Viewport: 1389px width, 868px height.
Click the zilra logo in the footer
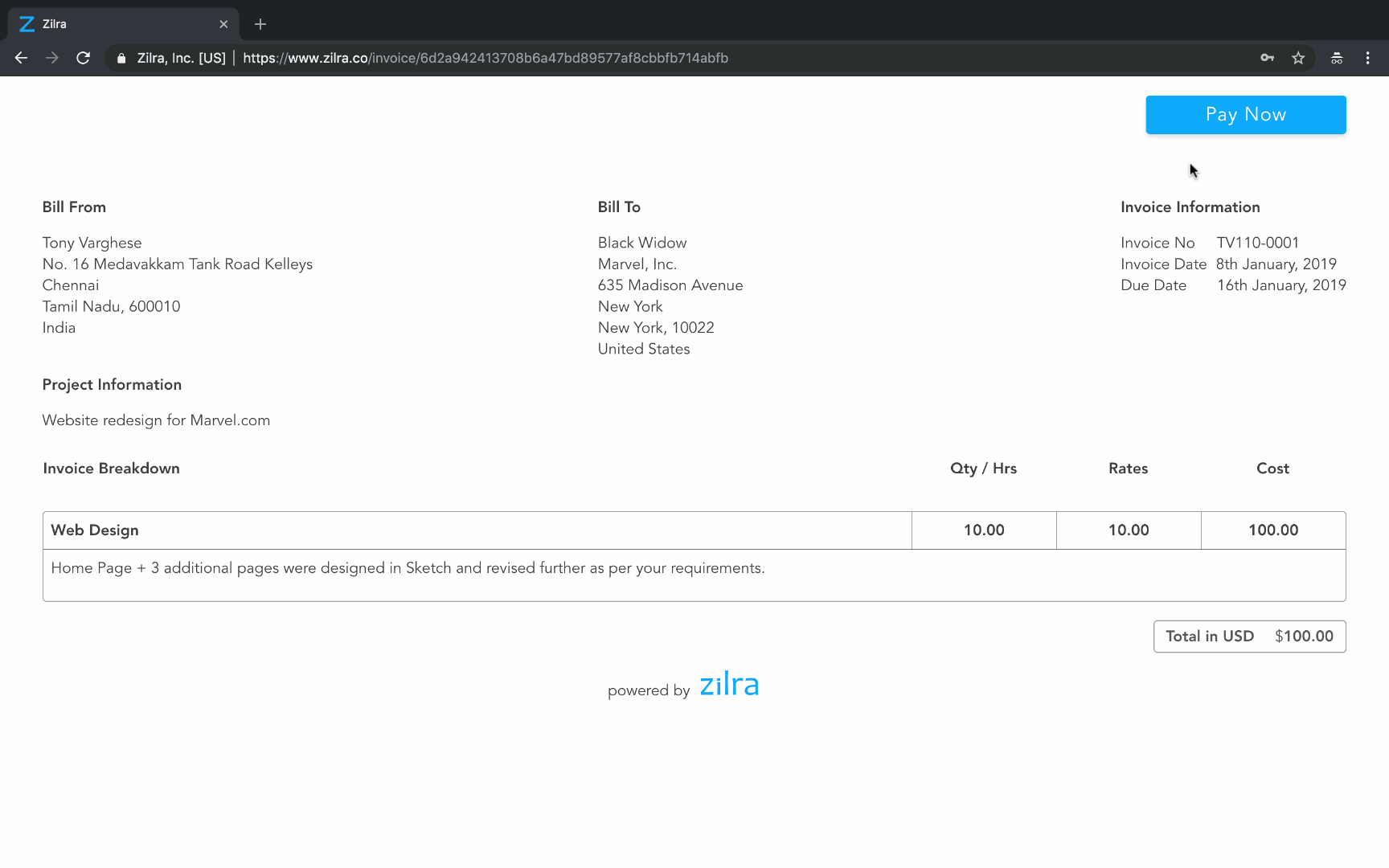(x=729, y=685)
